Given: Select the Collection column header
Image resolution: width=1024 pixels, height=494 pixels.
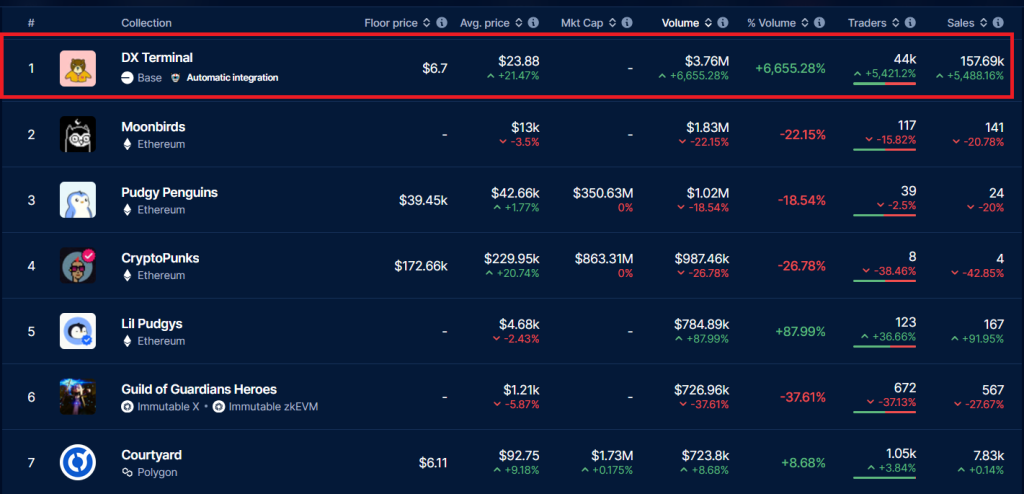Looking at the screenshot, I should coord(146,22).
